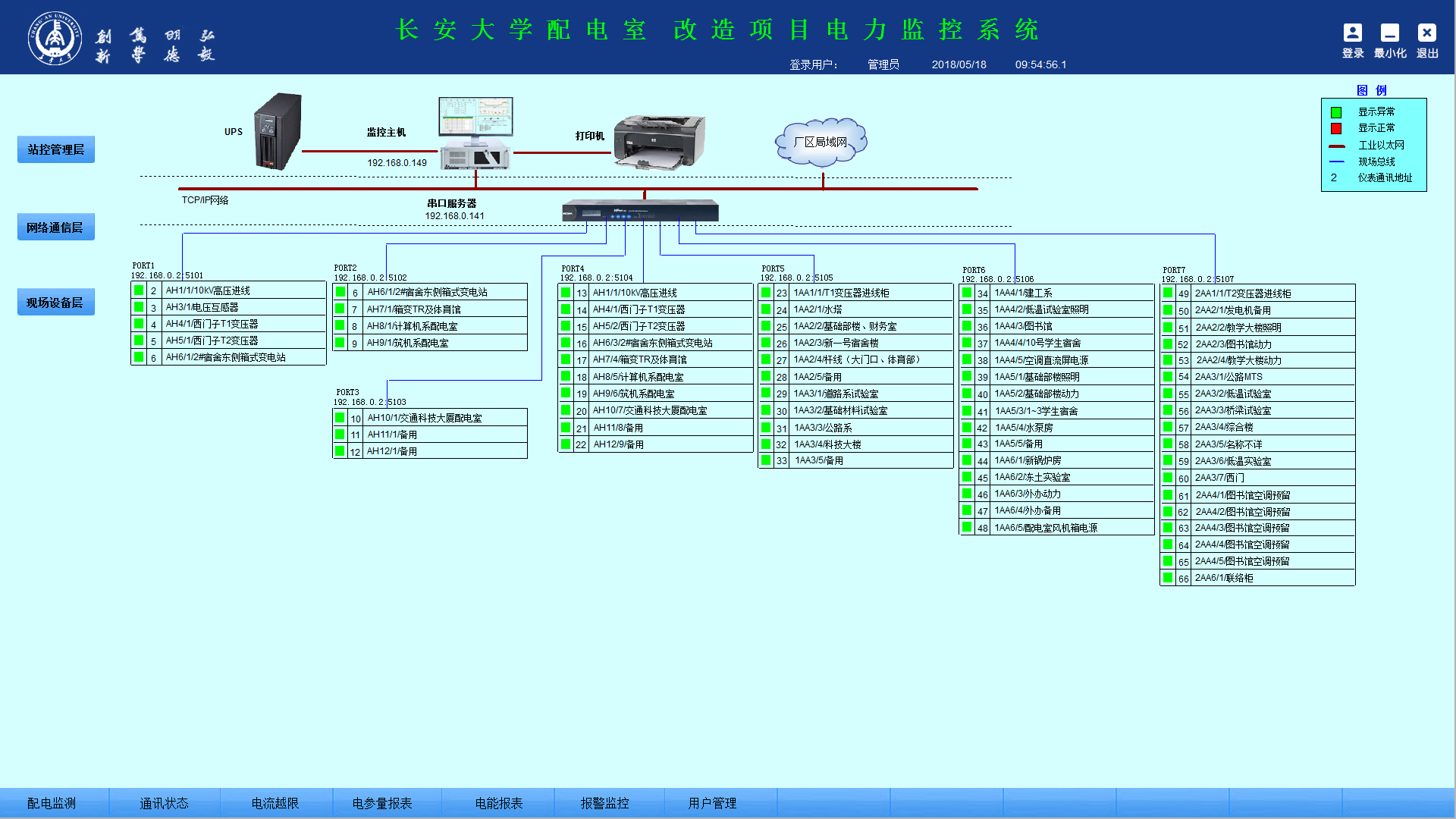Viewport: 1456px width, 819px height.
Task: Click the Chang'an University logo emblem
Action: click(x=55, y=37)
